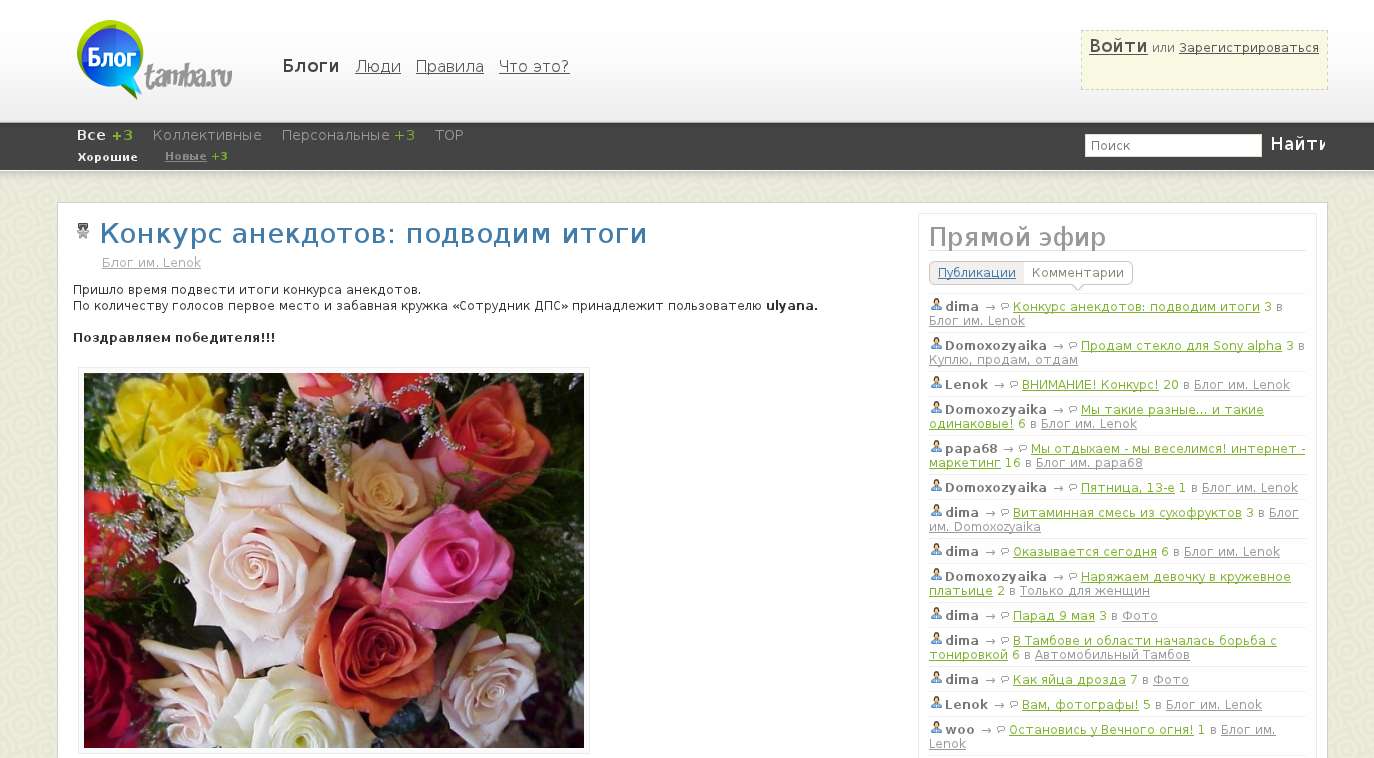Open 'Наряжаем девочку в кружевное платьице' link
1374x758 pixels.
1110,584
